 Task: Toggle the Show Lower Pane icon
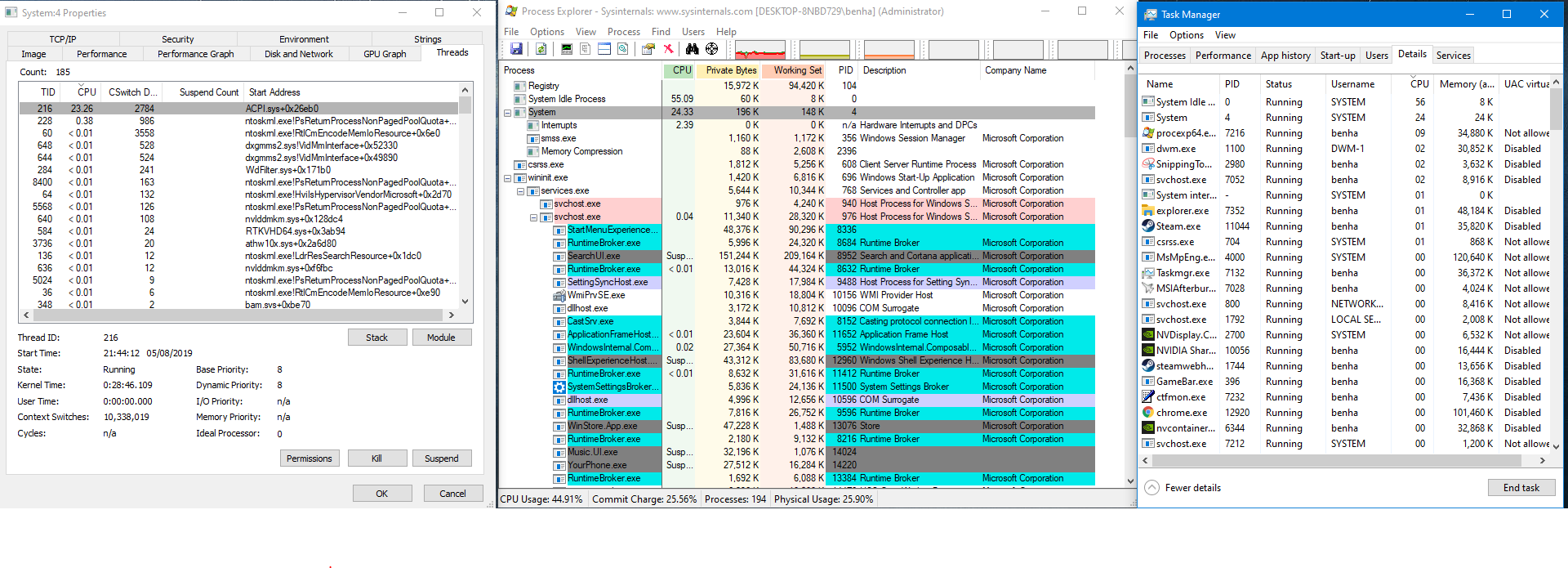[604, 49]
